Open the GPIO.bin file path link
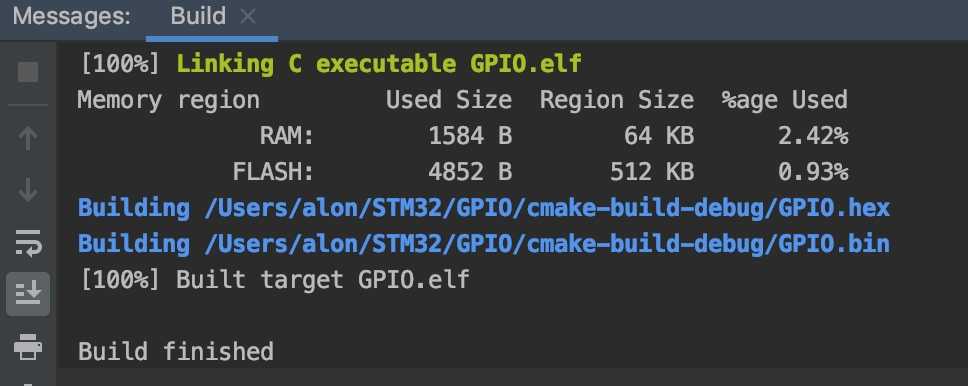The height and width of the screenshot is (386, 968). pos(547,244)
